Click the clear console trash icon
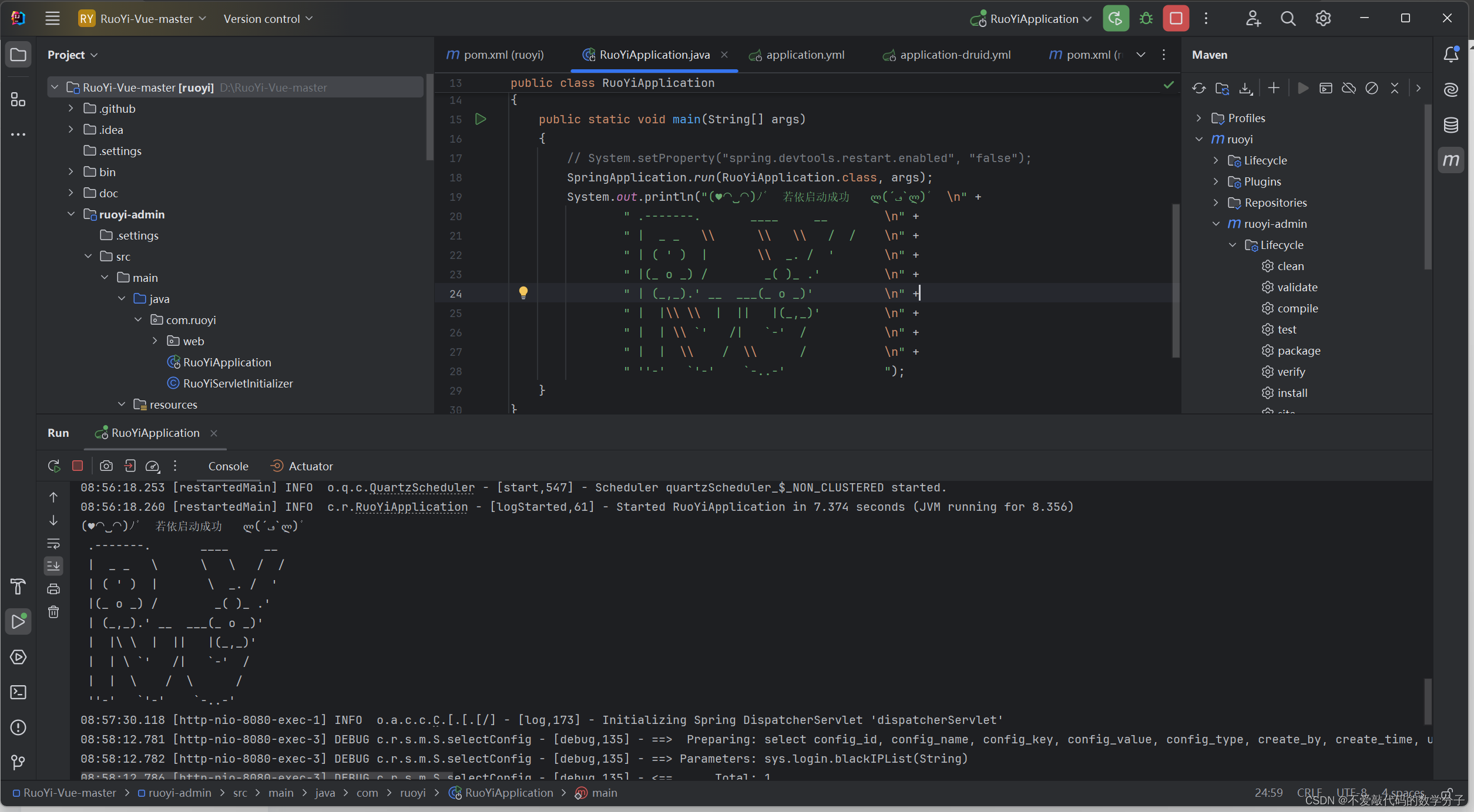 tap(53, 612)
